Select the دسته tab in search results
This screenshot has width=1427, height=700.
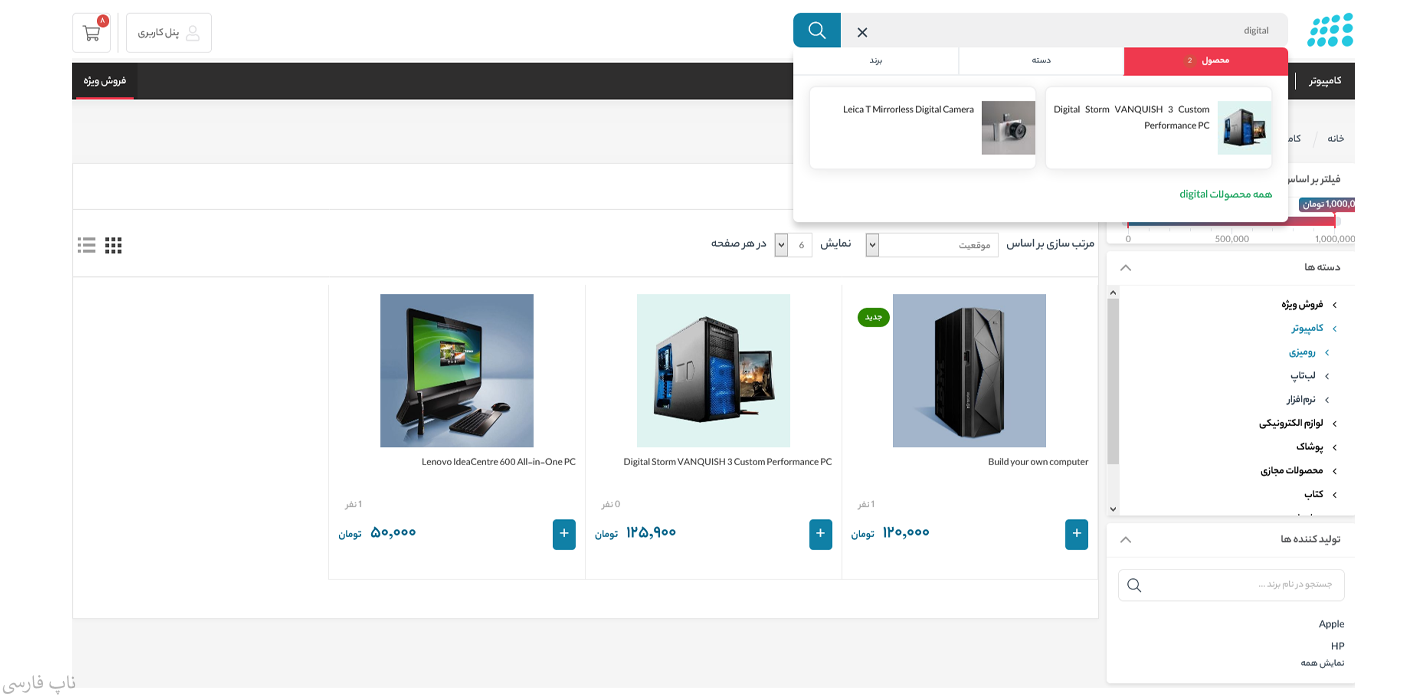[x=1041, y=61]
